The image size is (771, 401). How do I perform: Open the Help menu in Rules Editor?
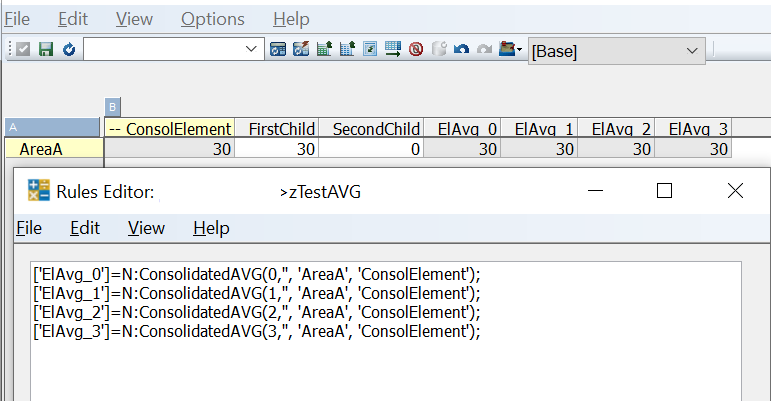[x=211, y=228]
